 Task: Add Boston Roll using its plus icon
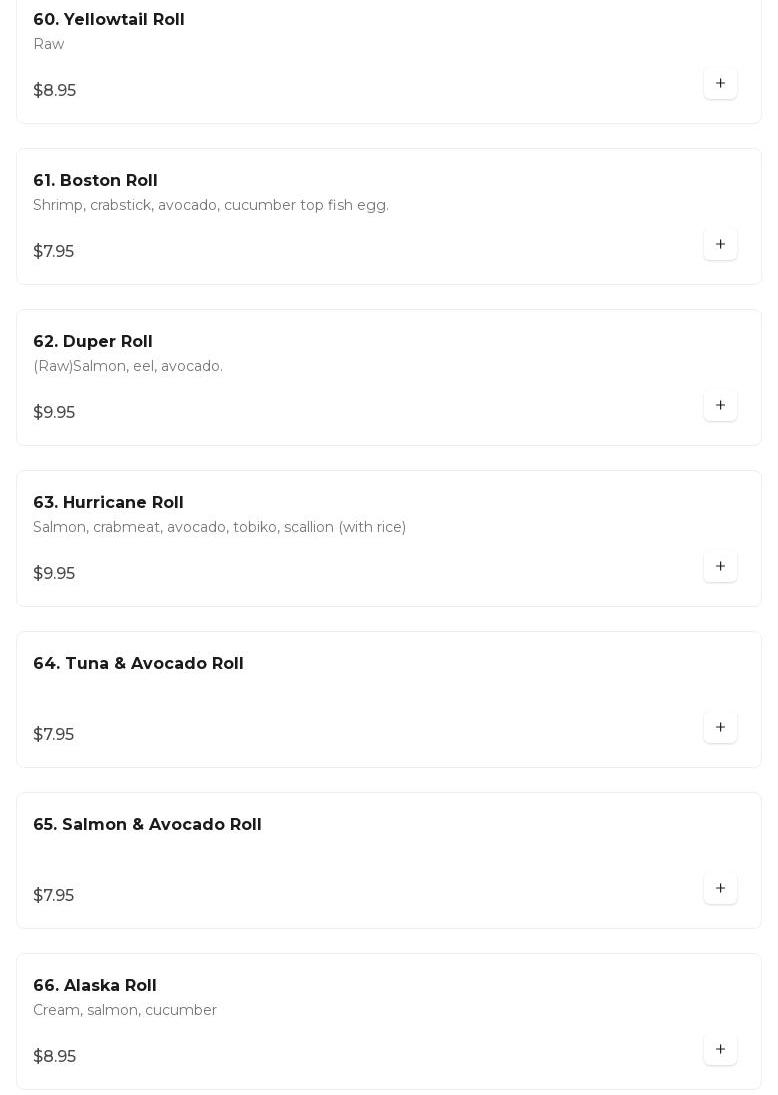pyautogui.click(x=720, y=244)
